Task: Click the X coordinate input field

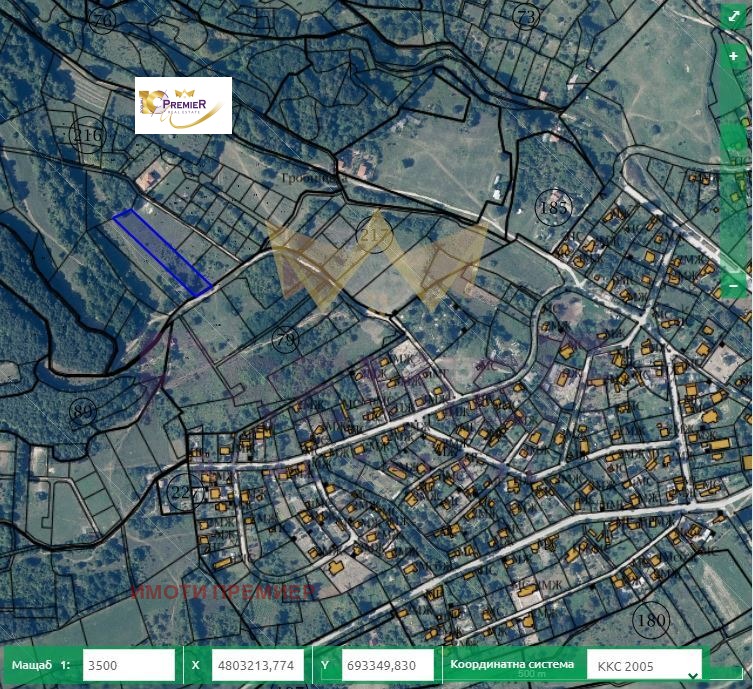Action: 257,665
